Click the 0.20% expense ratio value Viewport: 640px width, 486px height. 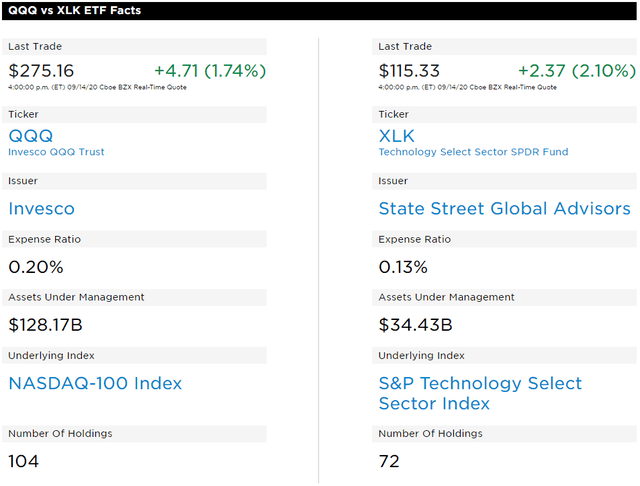pos(36,267)
